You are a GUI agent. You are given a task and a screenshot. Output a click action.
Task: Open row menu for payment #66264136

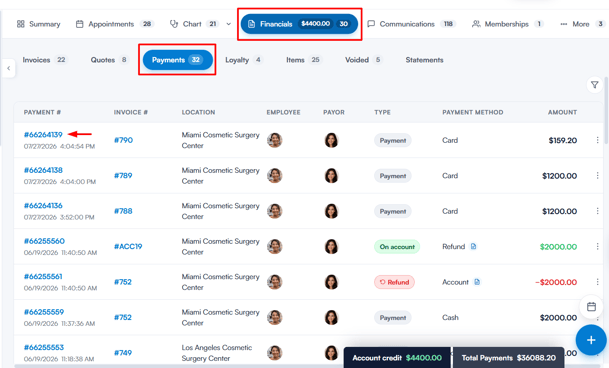point(597,211)
